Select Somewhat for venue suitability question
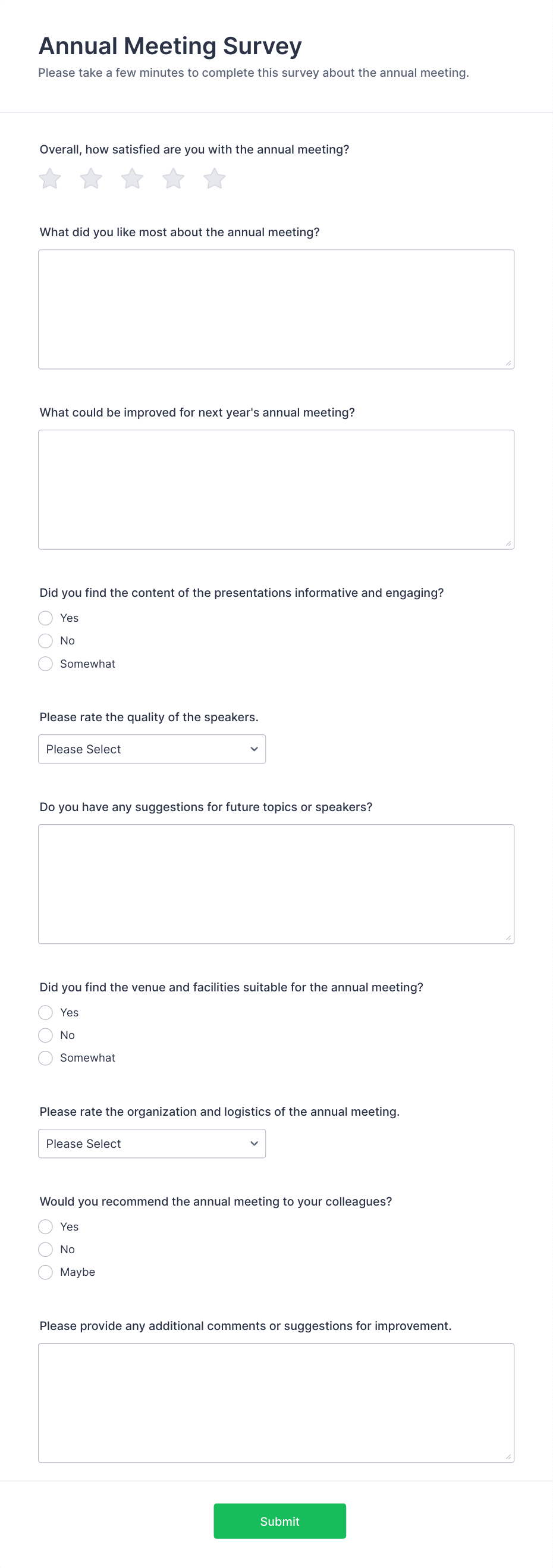This screenshot has width=553, height=1568. [45, 1058]
